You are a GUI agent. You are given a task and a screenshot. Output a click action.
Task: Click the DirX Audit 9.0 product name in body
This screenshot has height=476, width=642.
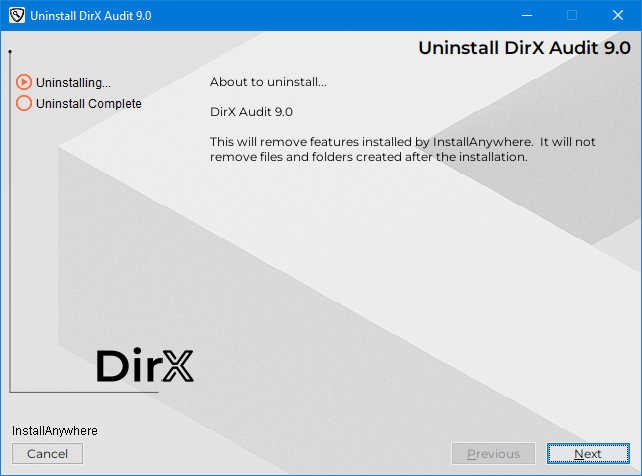251,112
